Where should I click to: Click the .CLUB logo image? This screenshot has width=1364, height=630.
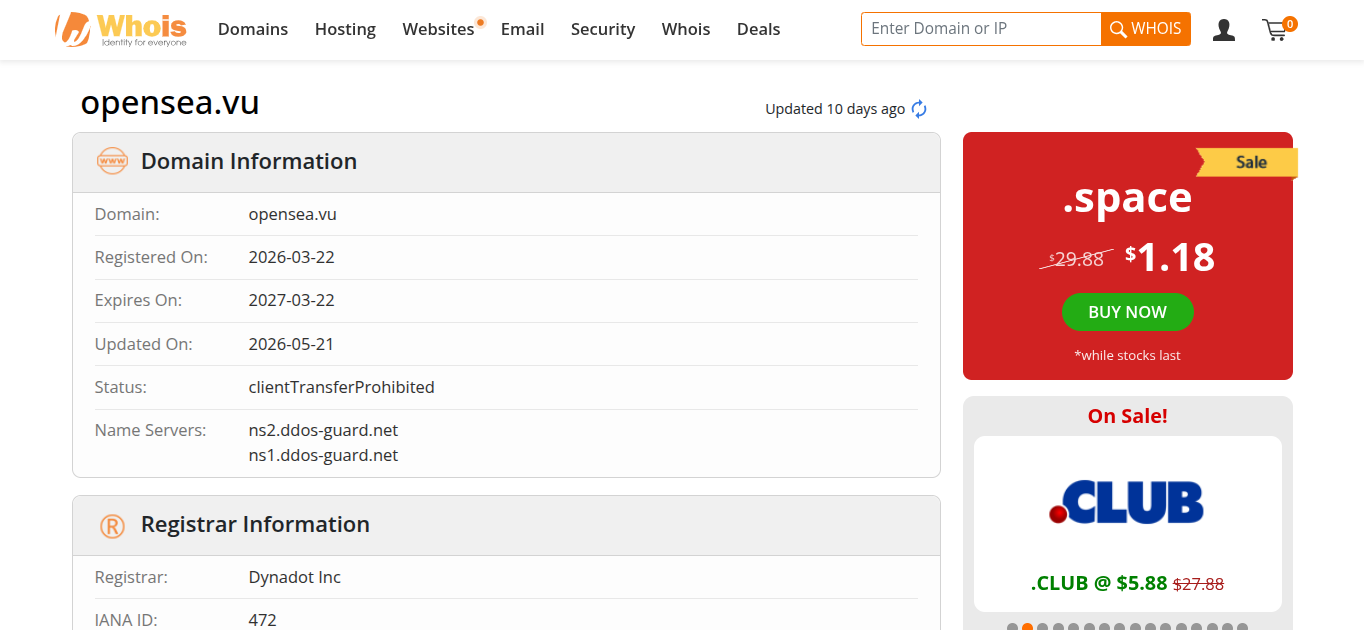click(x=1127, y=502)
